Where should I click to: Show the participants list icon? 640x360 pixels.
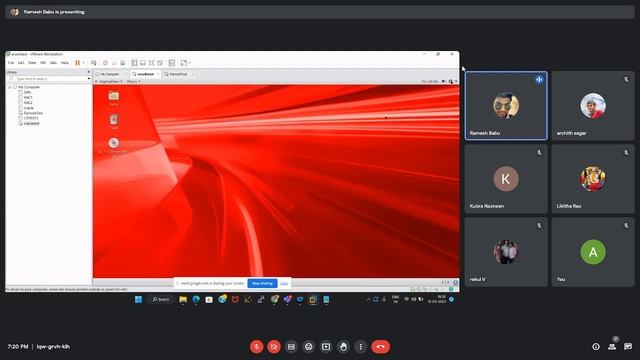click(x=611, y=347)
